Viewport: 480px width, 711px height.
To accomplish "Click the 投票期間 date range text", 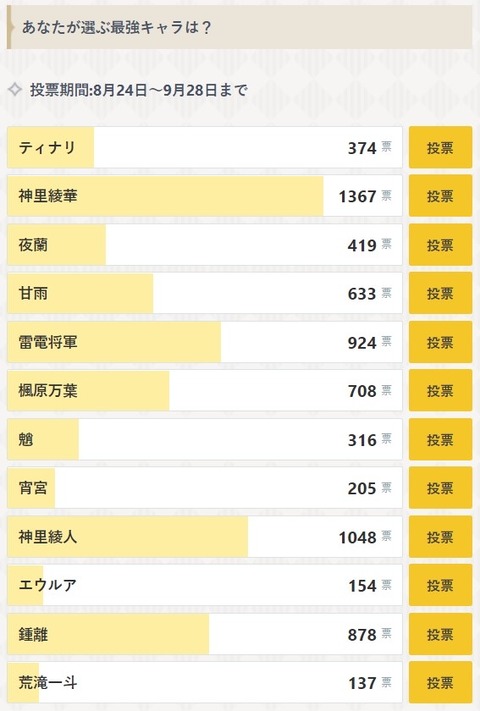I will click(x=139, y=90).
